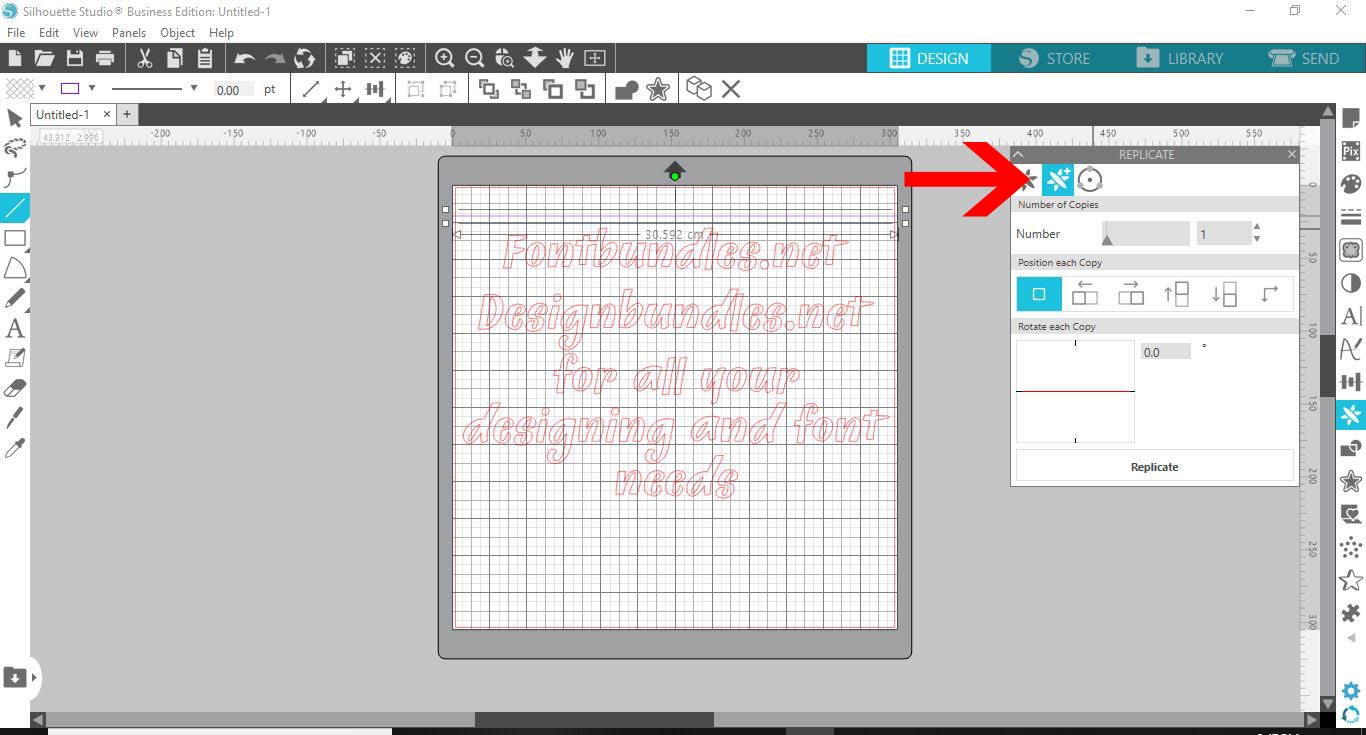Open the Replicate panel icon in sidebar
The height and width of the screenshot is (735, 1366).
pyautogui.click(x=1351, y=414)
